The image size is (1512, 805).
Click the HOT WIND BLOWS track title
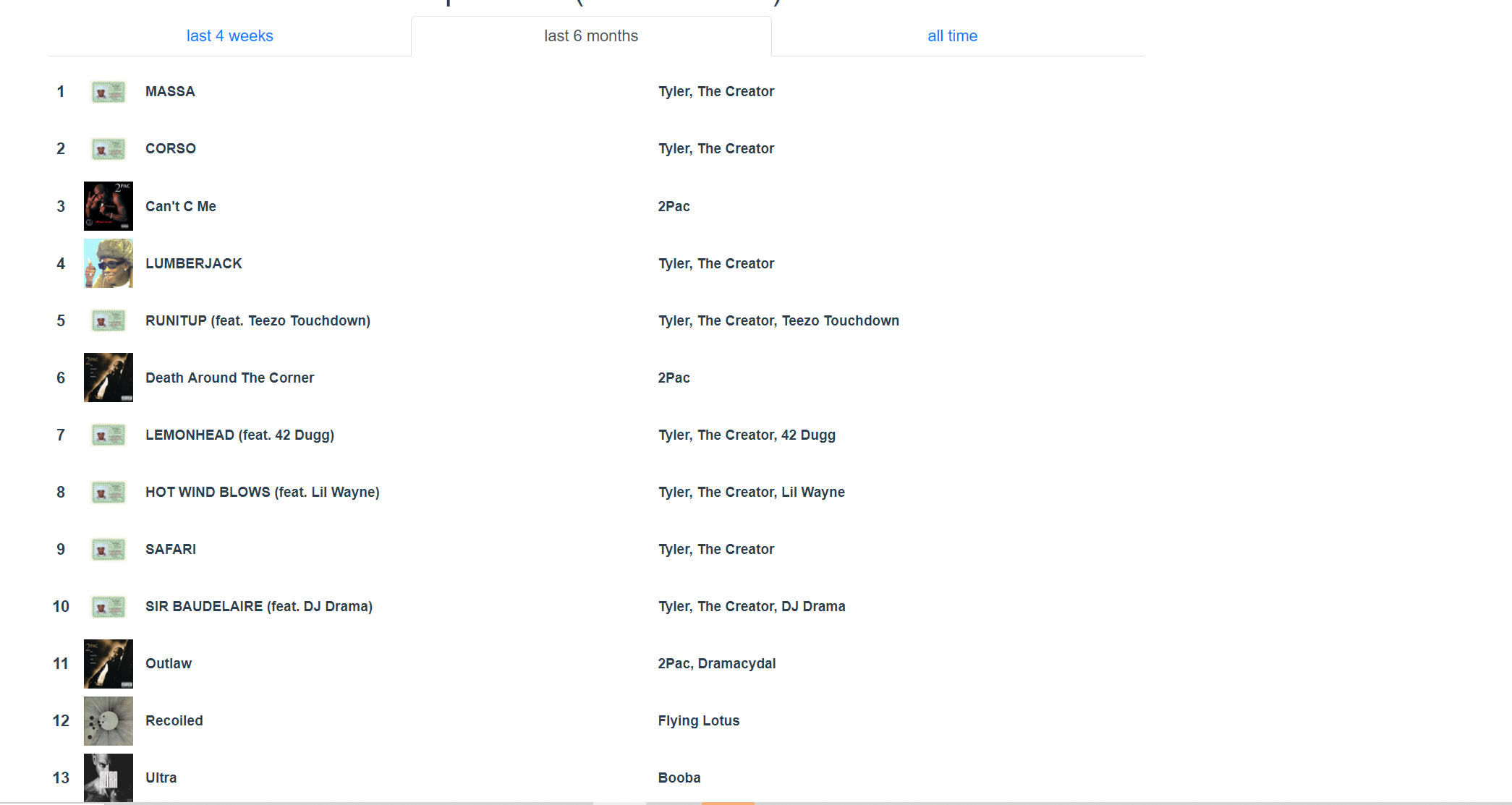[x=262, y=492]
